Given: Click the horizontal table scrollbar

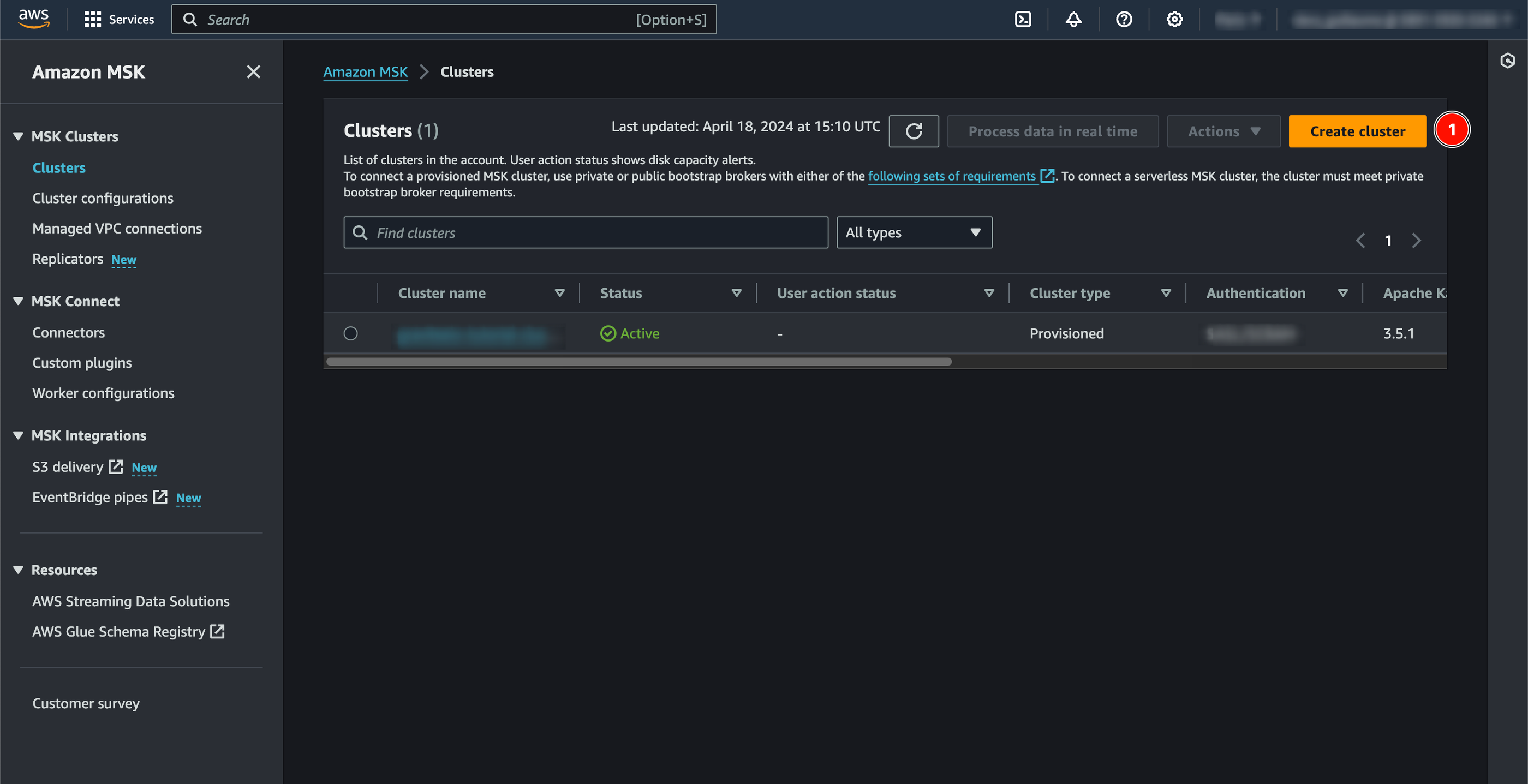Looking at the screenshot, I should [x=639, y=361].
